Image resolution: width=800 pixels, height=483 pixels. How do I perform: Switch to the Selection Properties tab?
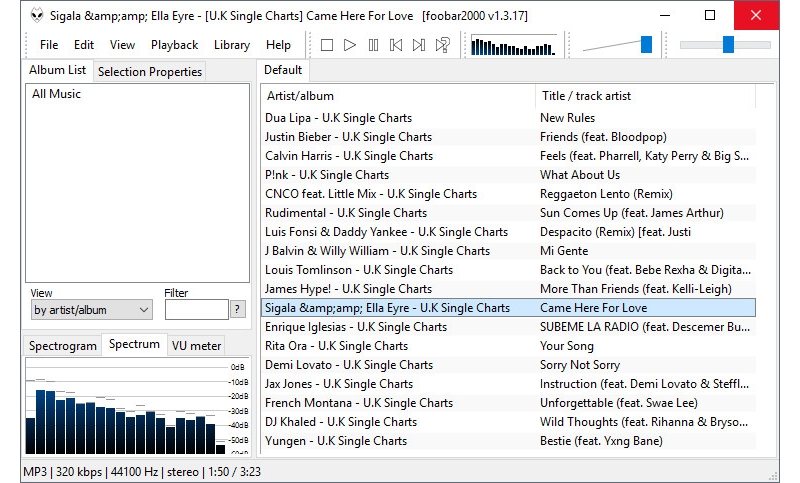coord(150,72)
